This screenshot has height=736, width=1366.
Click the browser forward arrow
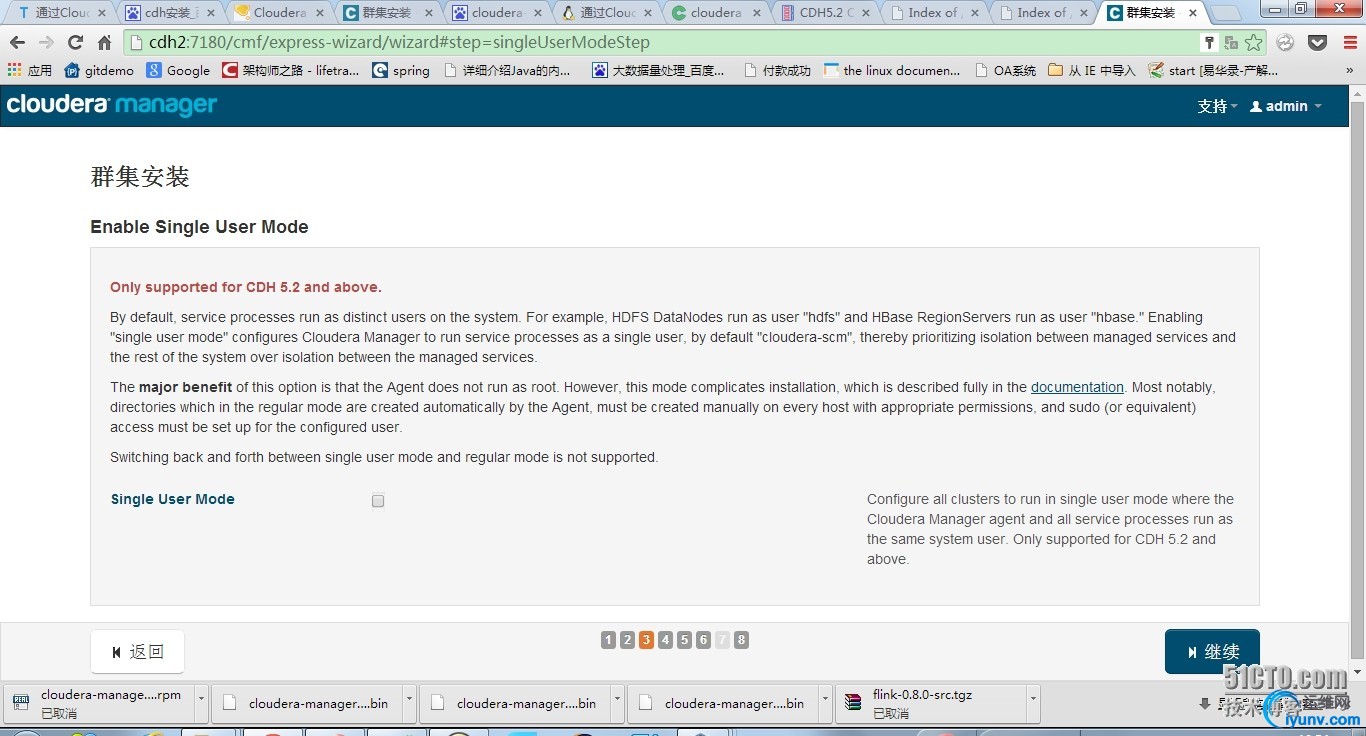(46, 43)
